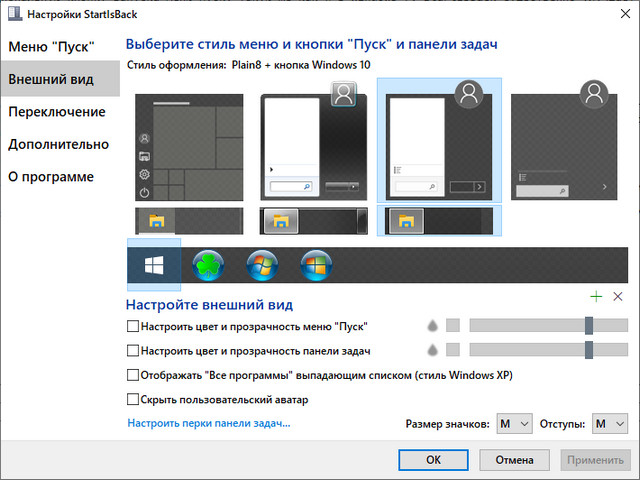Choose the green clover start button
640x480 pixels.
click(x=208, y=265)
